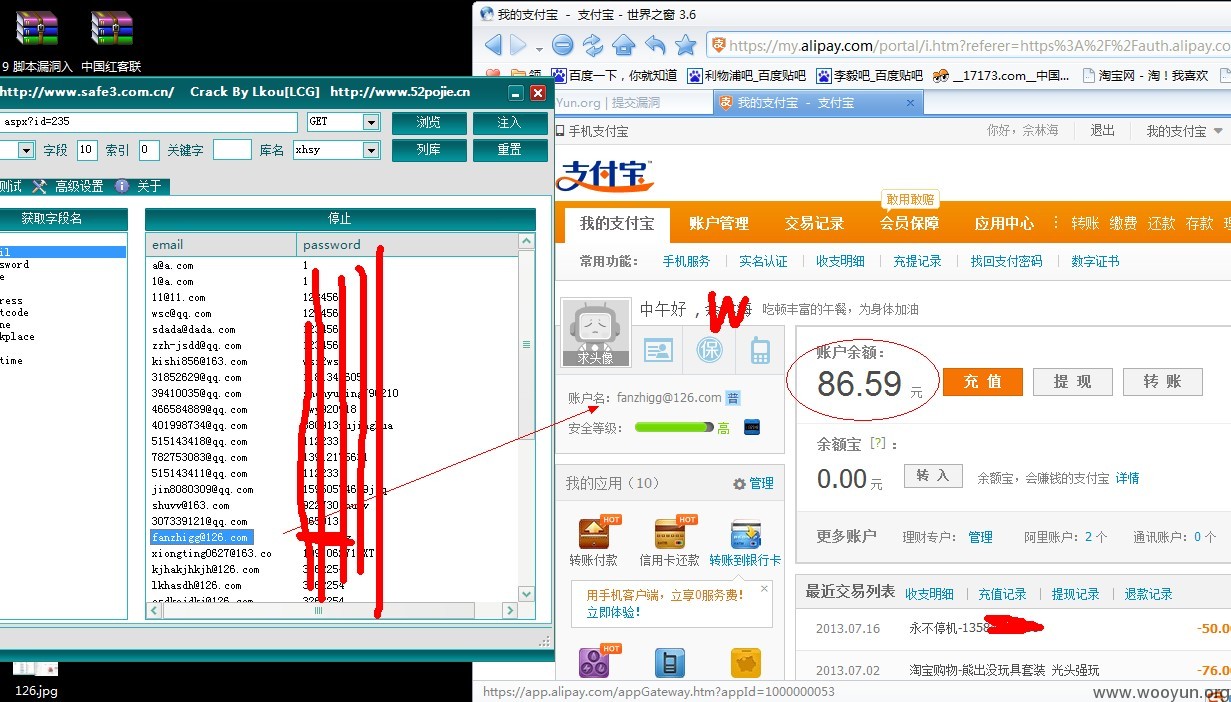The width and height of the screenshot is (1231, 702).
Task: Open the mobile phone binding icon
Action: 760,350
